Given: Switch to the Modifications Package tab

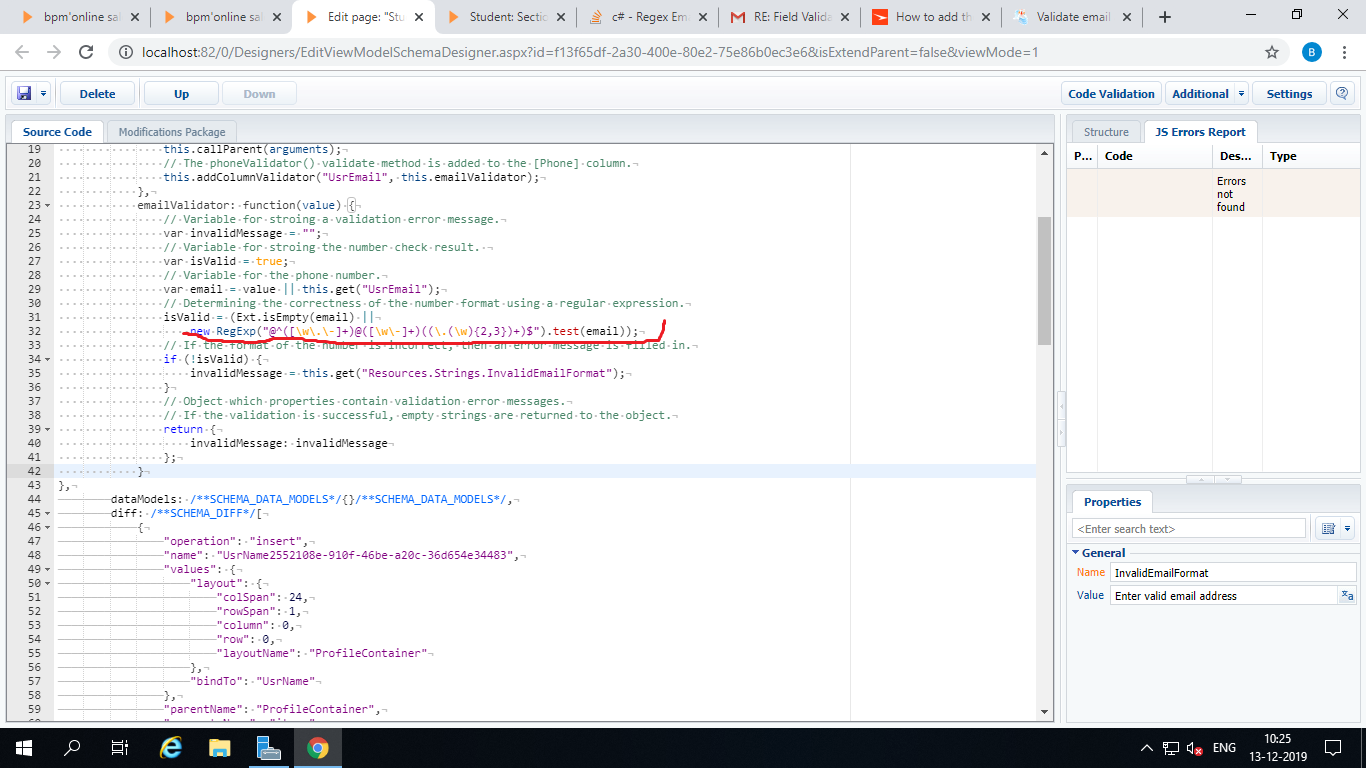Looking at the screenshot, I should click(x=173, y=132).
